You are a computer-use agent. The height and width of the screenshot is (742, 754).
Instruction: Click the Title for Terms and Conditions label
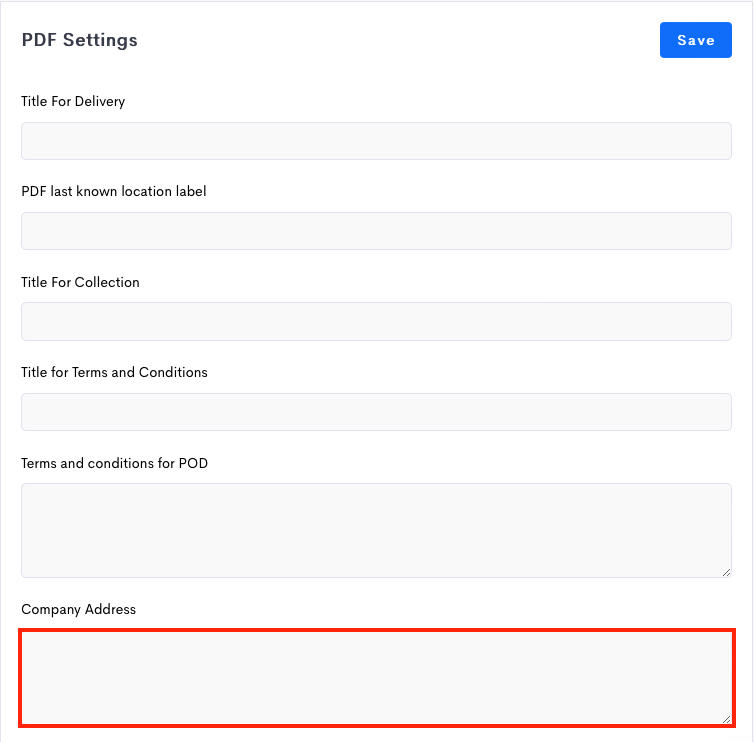point(114,372)
